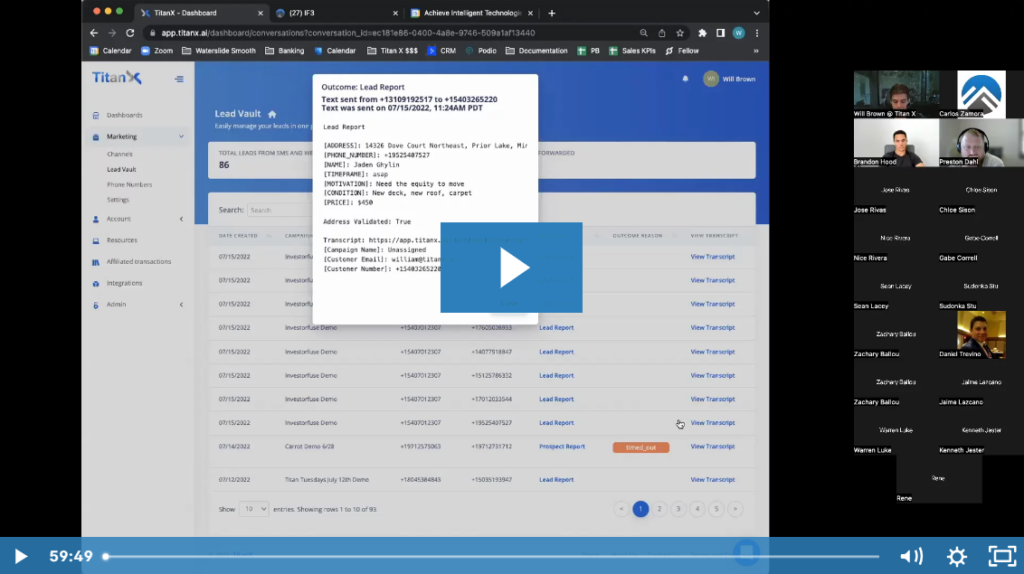Click the Lead Vault home icon
Viewport: 1024px width, 574px height.
pos(272,114)
